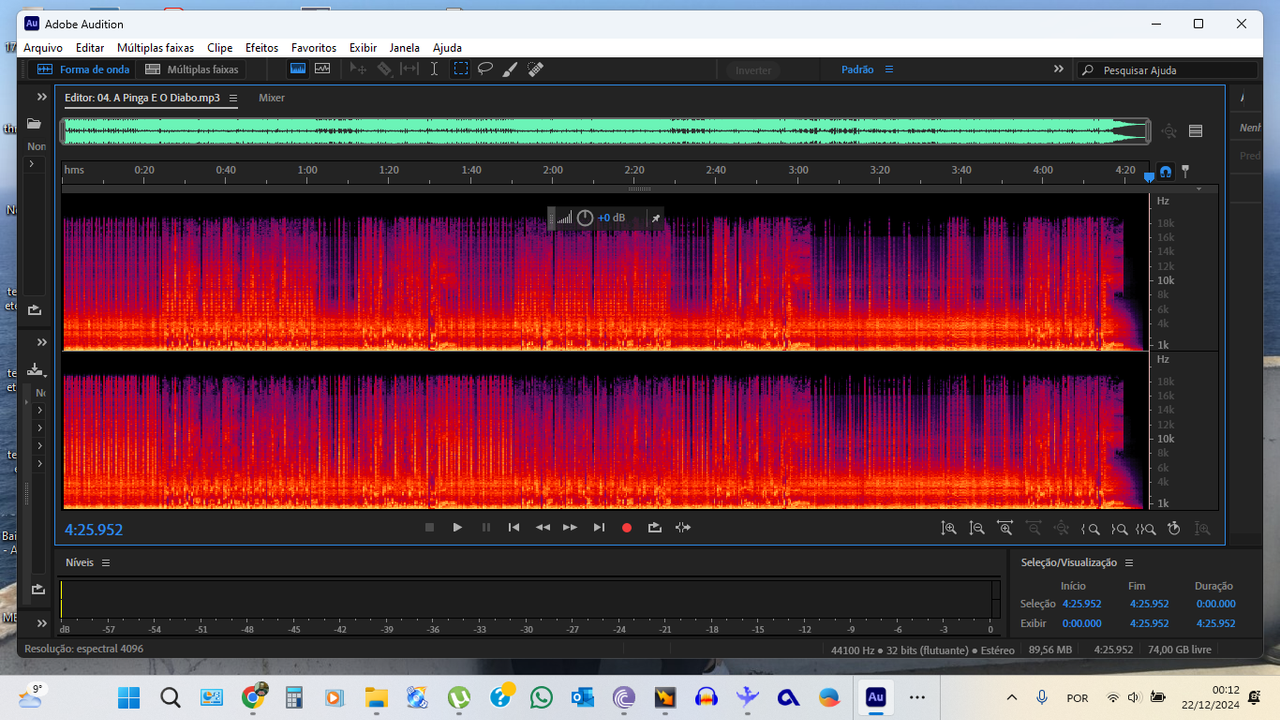Switch to Múltiplas faixas view
Screen dimensions: 1280x720
pyautogui.click(x=192, y=69)
